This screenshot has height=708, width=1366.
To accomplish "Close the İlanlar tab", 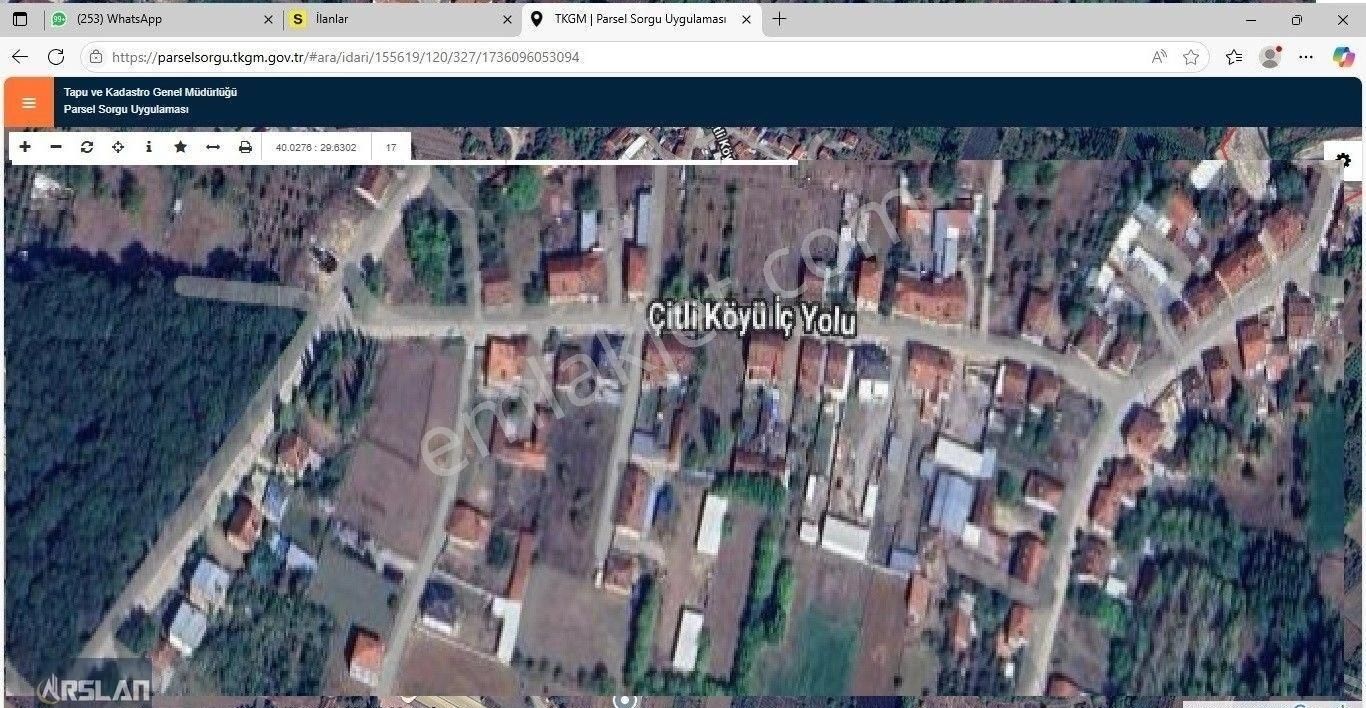I will point(508,19).
